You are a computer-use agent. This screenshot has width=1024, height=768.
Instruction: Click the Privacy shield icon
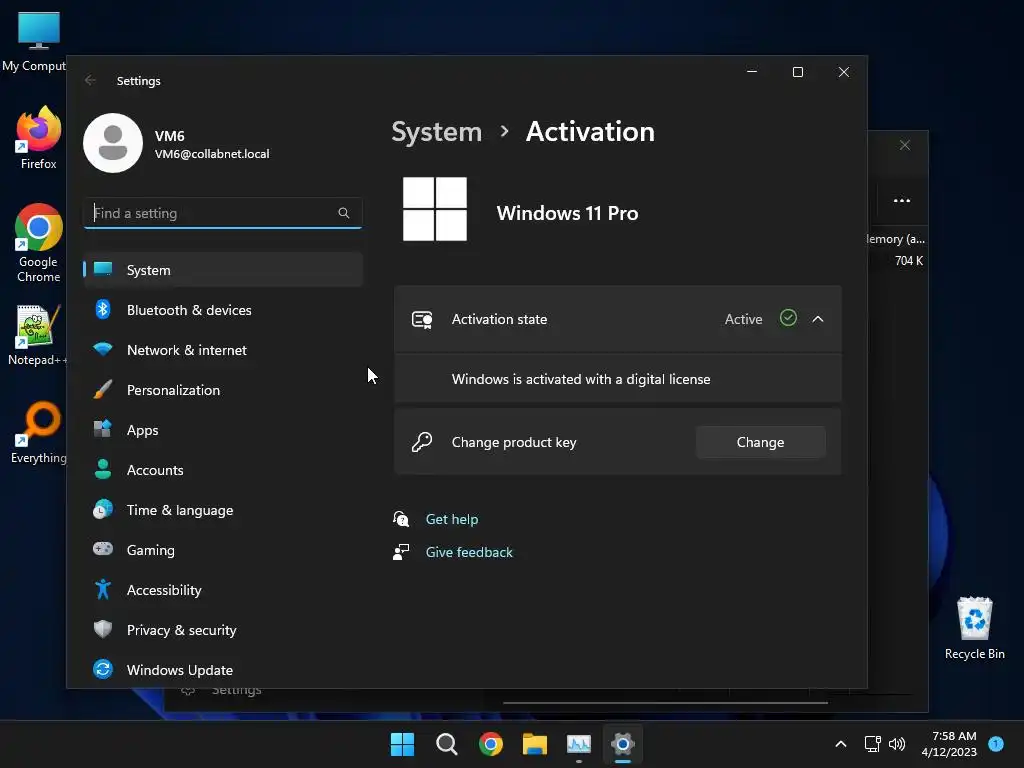[103, 629]
